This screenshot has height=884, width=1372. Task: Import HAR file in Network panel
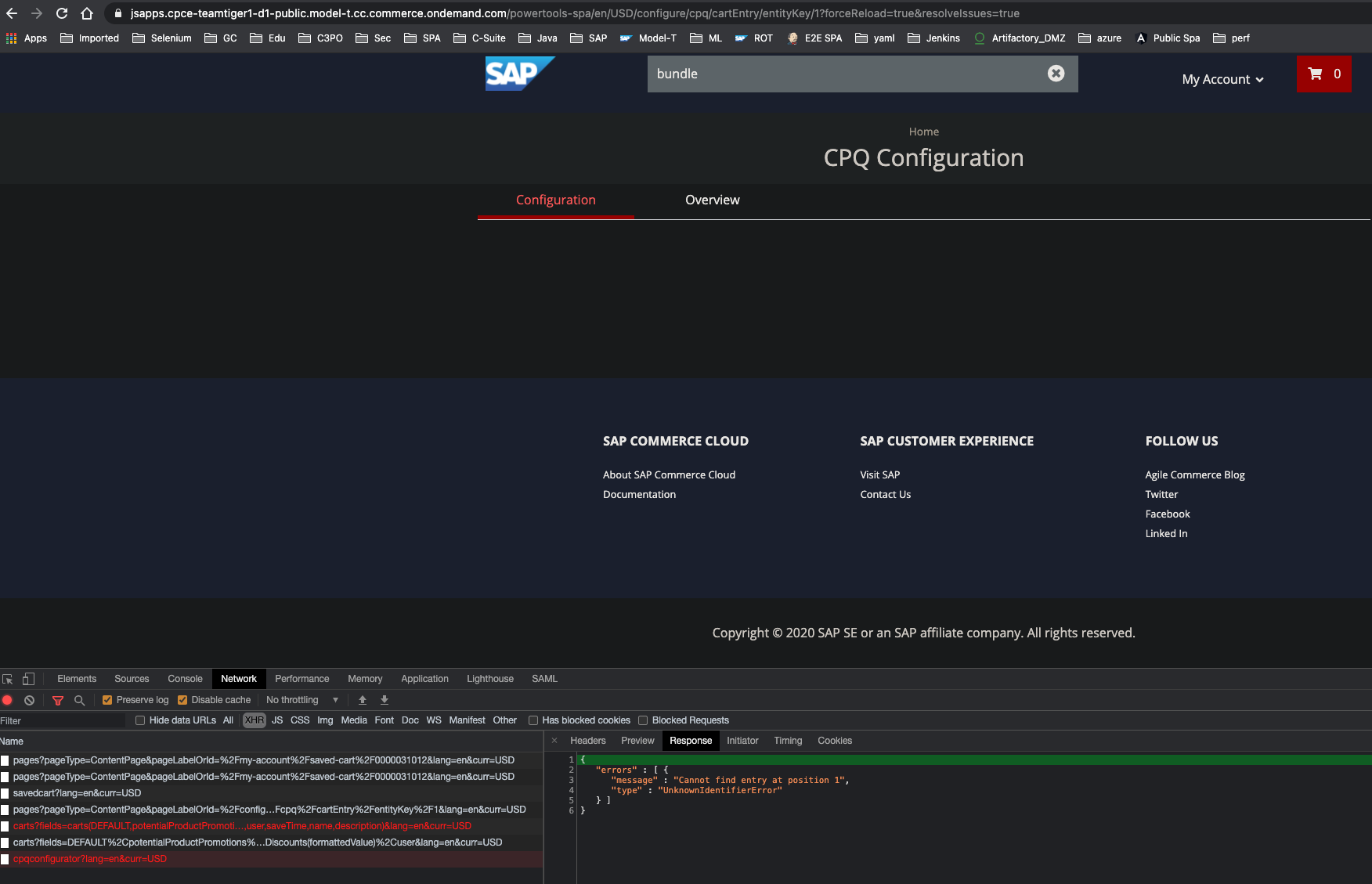pyautogui.click(x=363, y=700)
